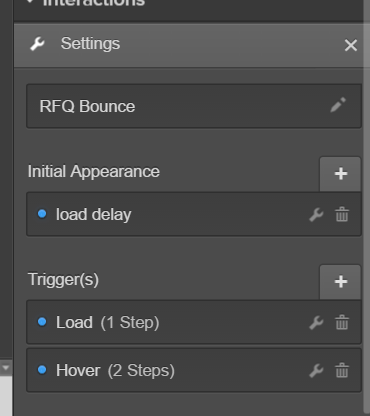The width and height of the screenshot is (370, 416).
Task: Click the scroll down arrow at left edge
Action: 6,368
